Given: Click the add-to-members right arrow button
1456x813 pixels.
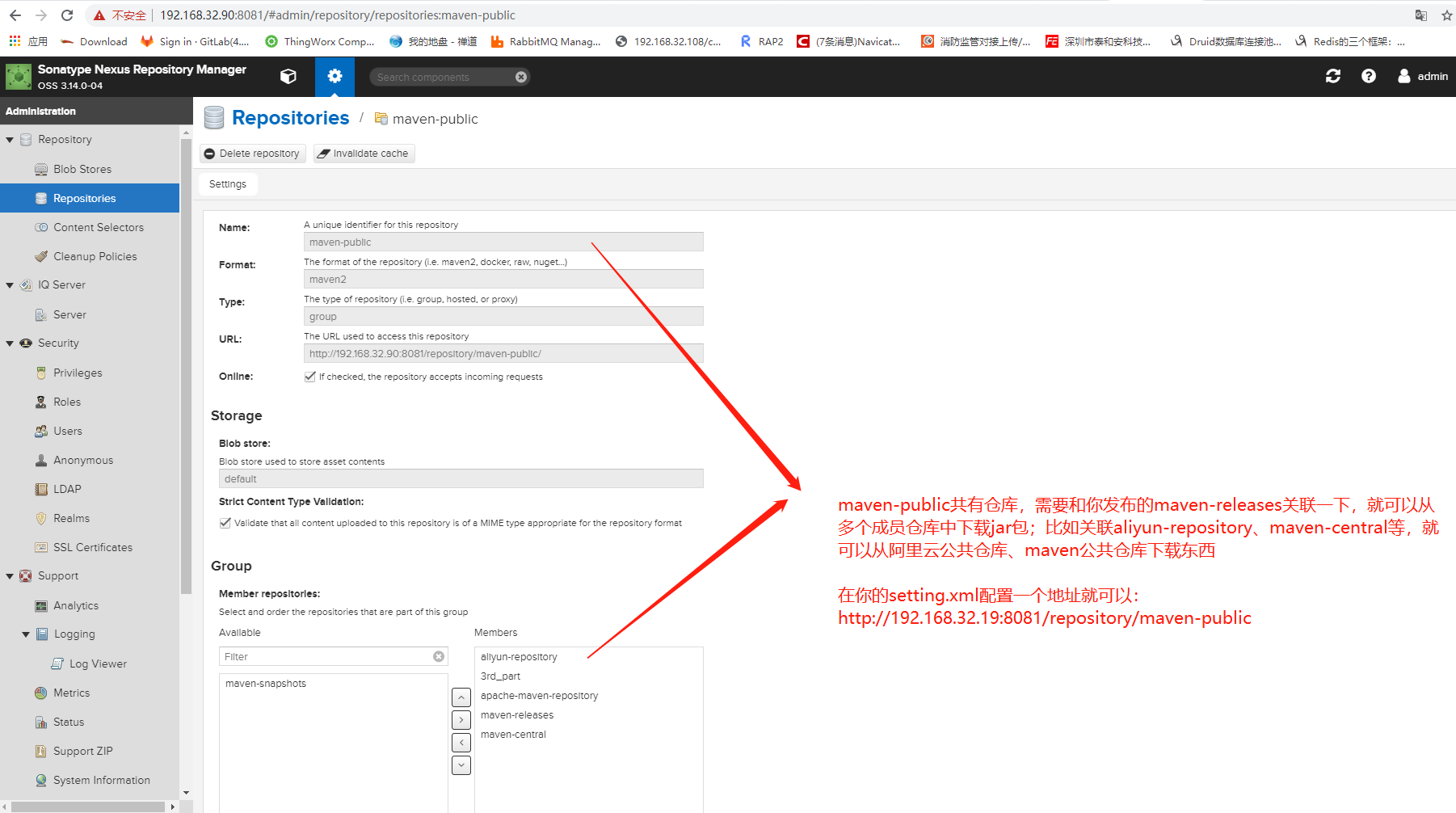Looking at the screenshot, I should pyautogui.click(x=461, y=720).
